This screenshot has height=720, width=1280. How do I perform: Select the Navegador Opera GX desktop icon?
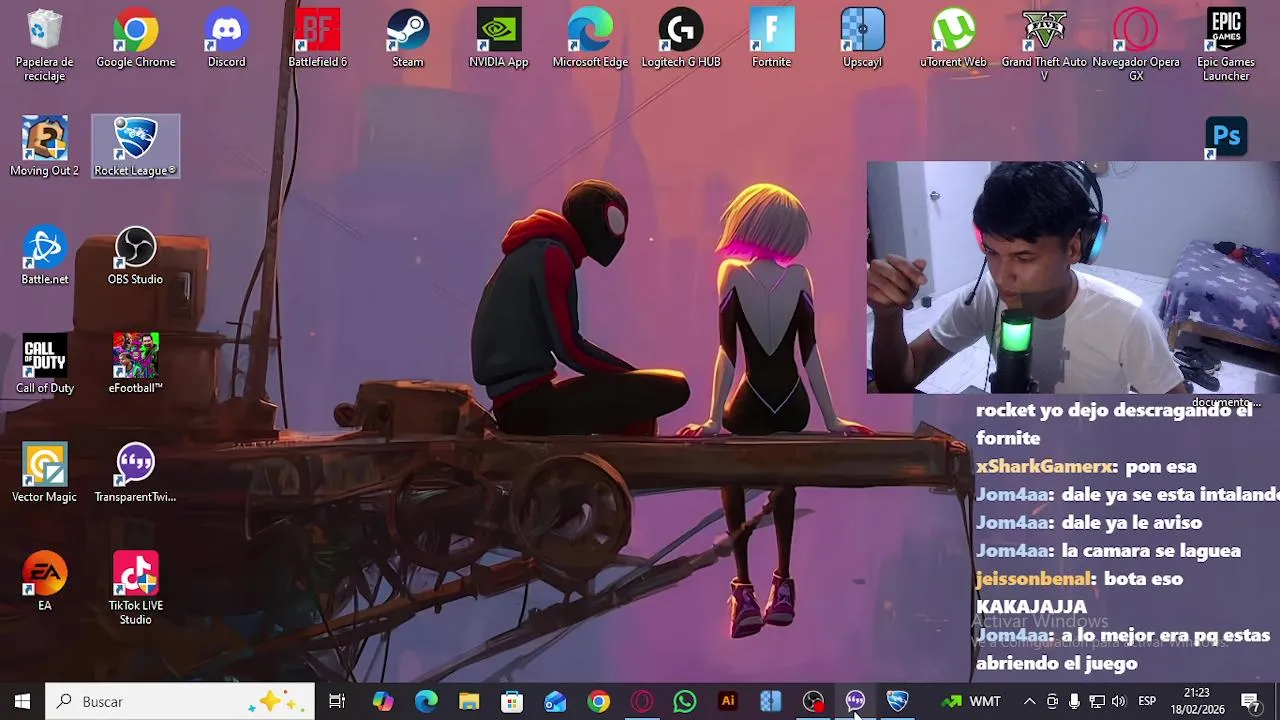point(1136,45)
